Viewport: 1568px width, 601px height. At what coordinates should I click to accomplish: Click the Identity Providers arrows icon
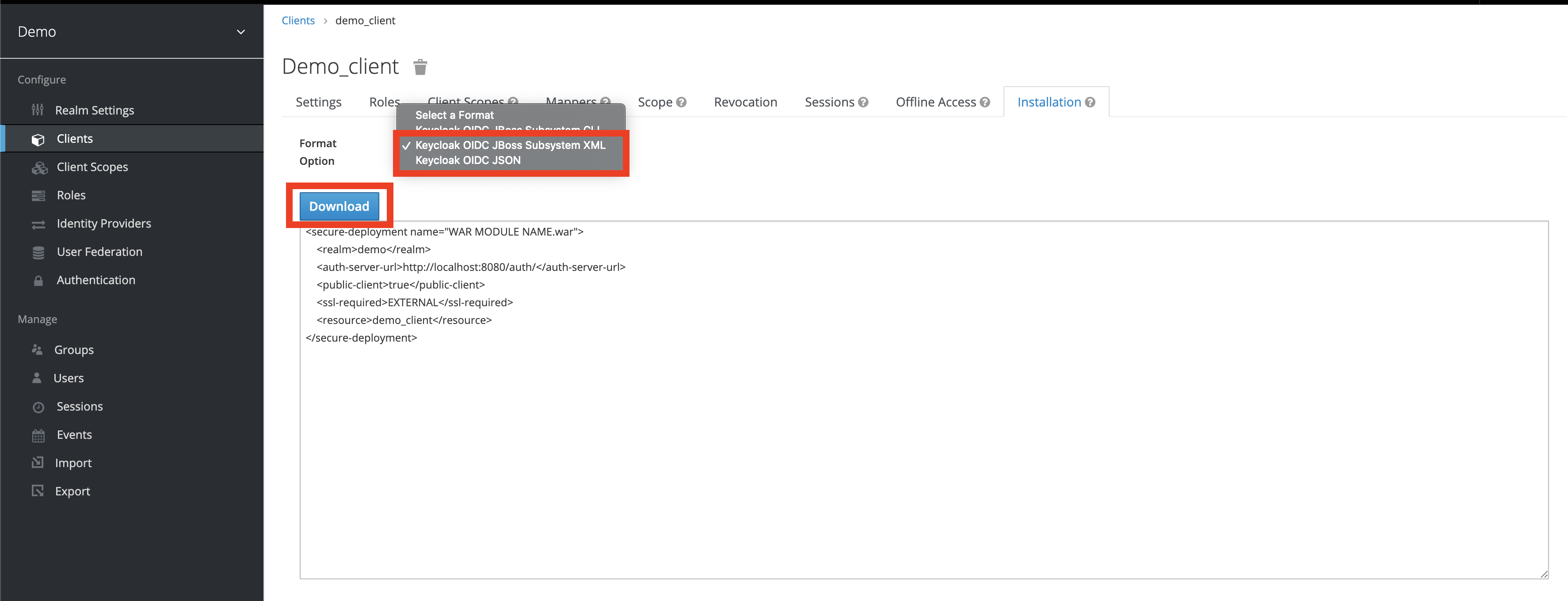point(38,224)
